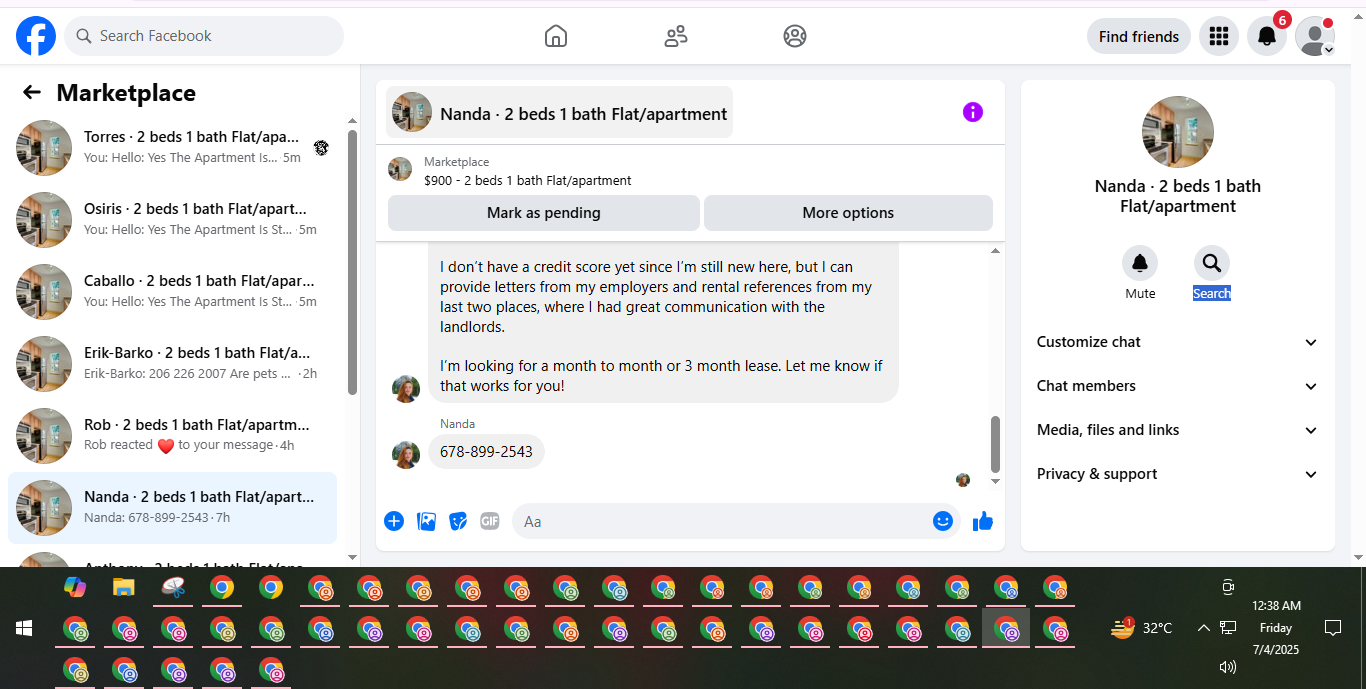Open the Erik-Barko conversation in list

pyautogui.click(x=172, y=363)
